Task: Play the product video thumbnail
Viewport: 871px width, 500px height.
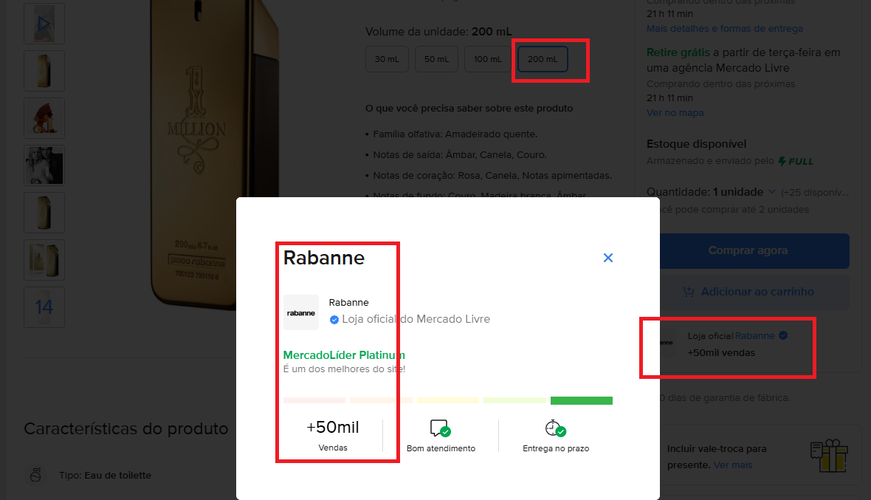Action: (x=44, y=23)
